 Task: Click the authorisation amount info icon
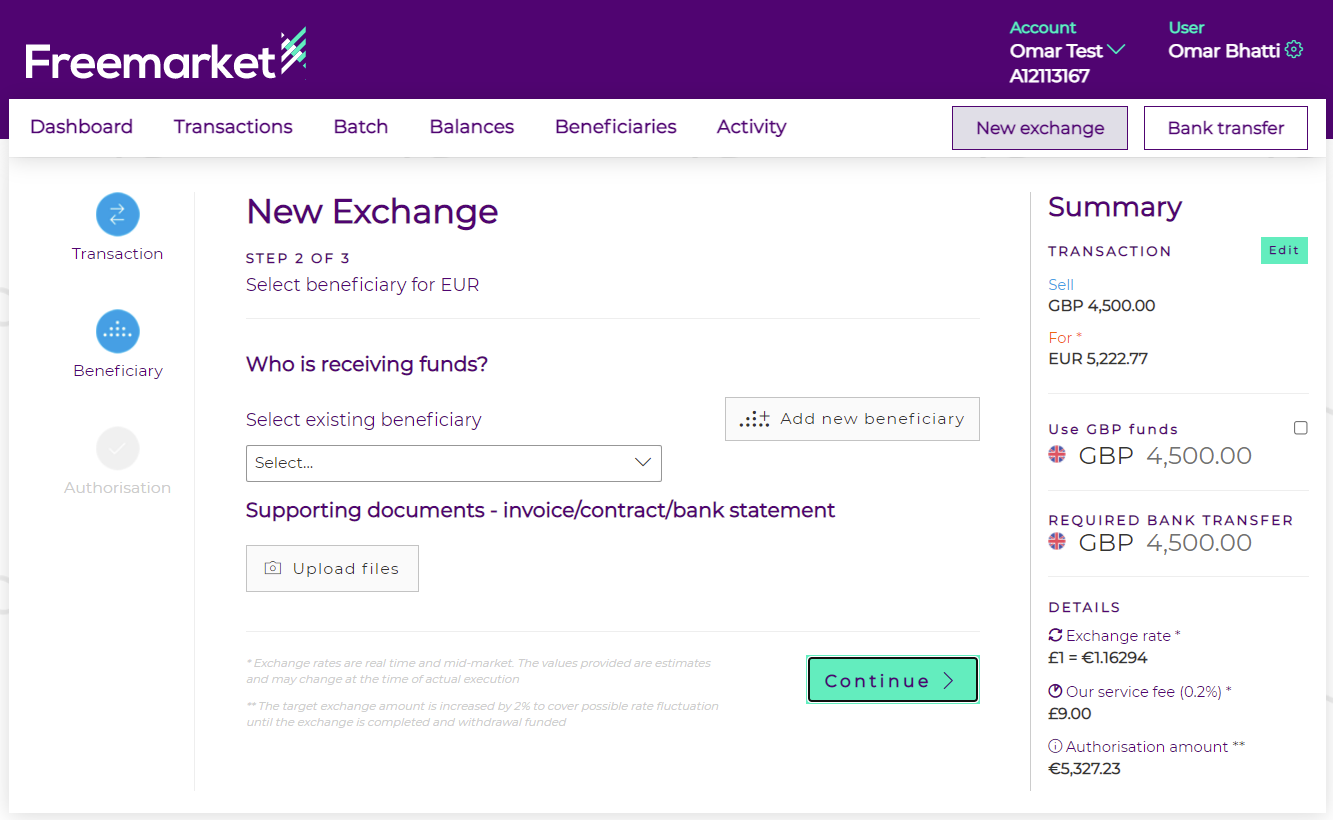point(1055,747)
